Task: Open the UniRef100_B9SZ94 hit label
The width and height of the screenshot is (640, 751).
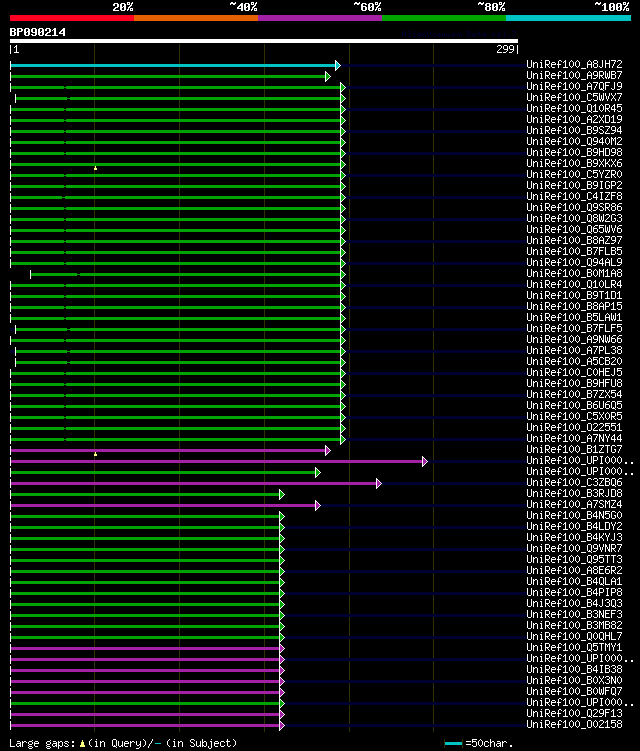Action: point(574,130)
